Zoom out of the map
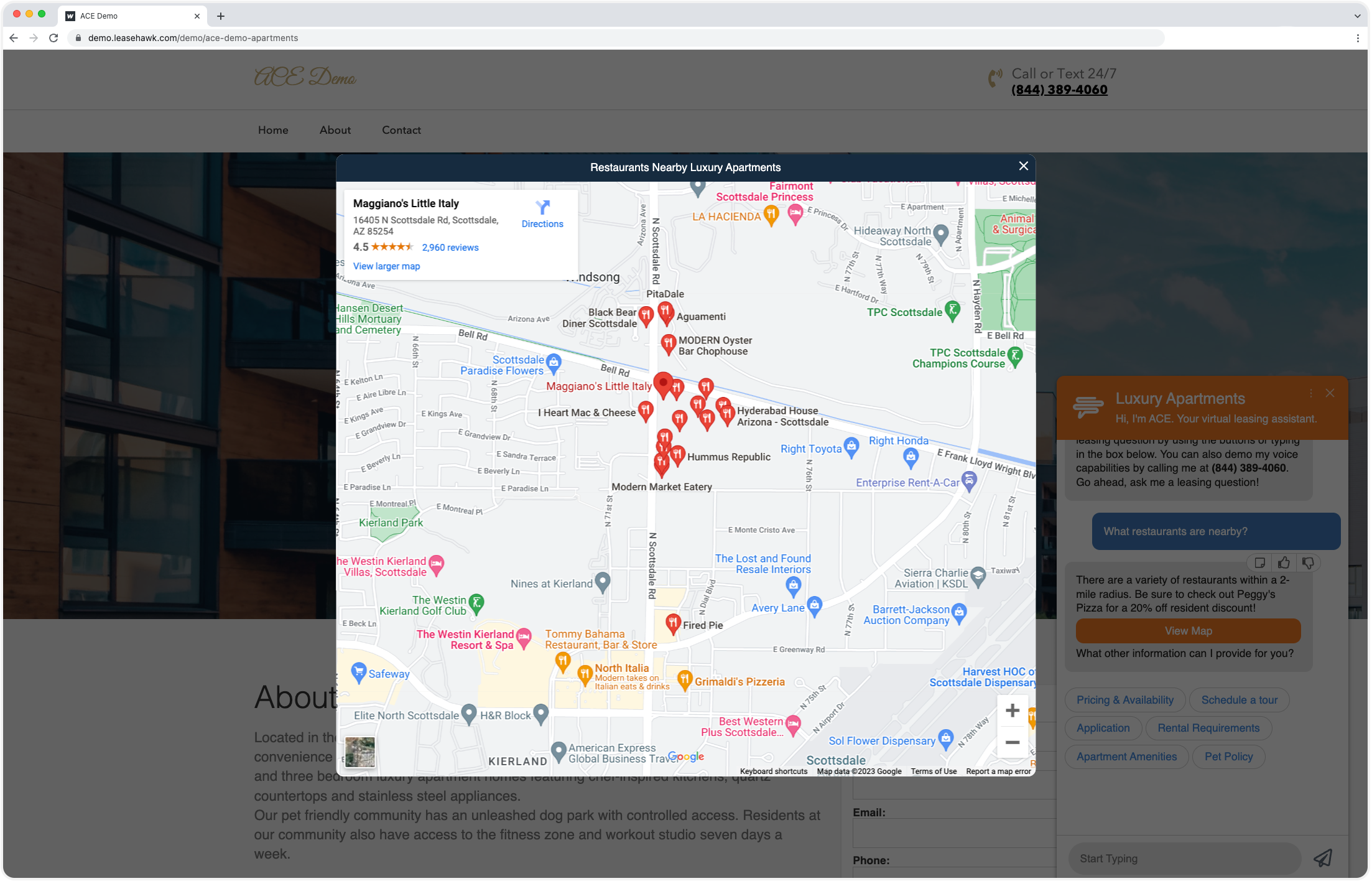 [1012, 742]
